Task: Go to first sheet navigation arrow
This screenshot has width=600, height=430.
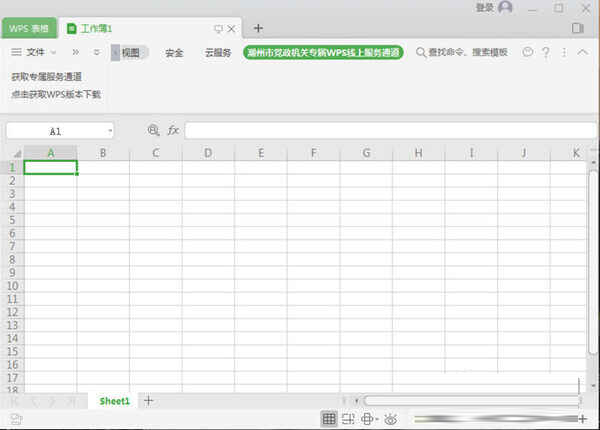Action: pyautogui.click(x=15, y=402)
